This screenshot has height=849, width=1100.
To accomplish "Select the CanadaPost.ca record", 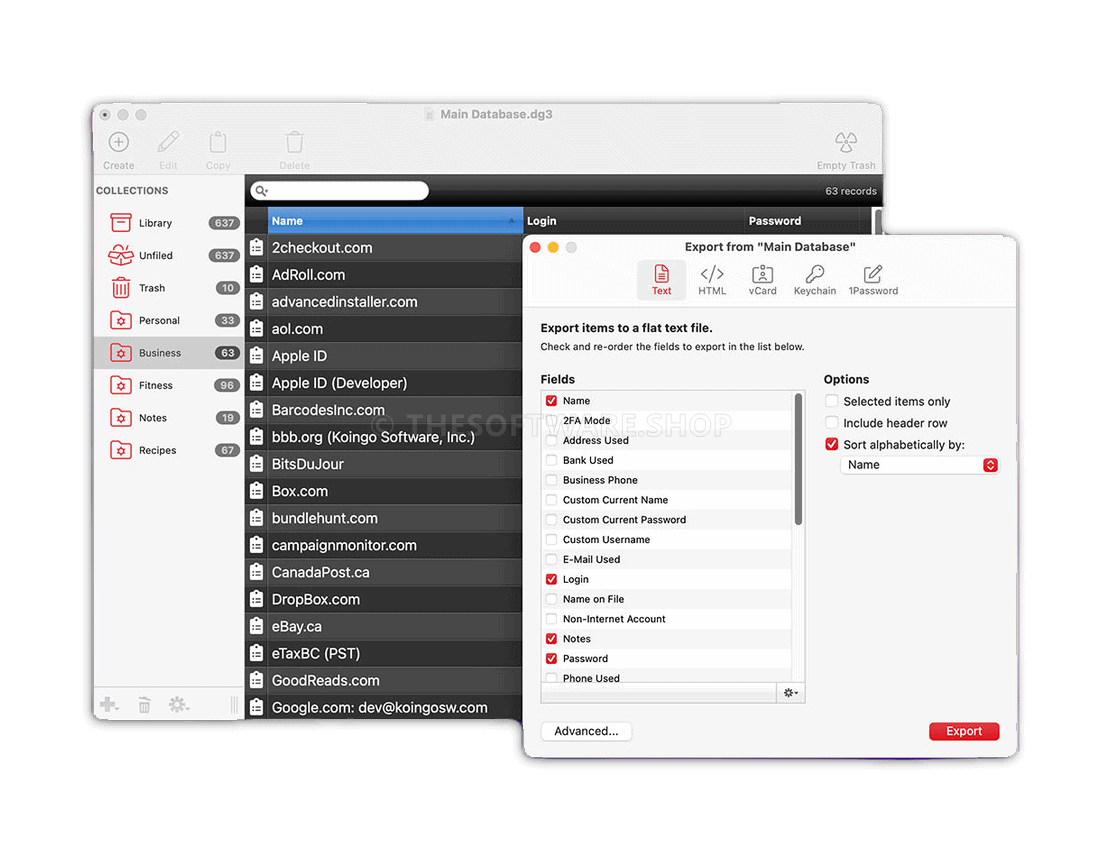I will click(384, 573).
